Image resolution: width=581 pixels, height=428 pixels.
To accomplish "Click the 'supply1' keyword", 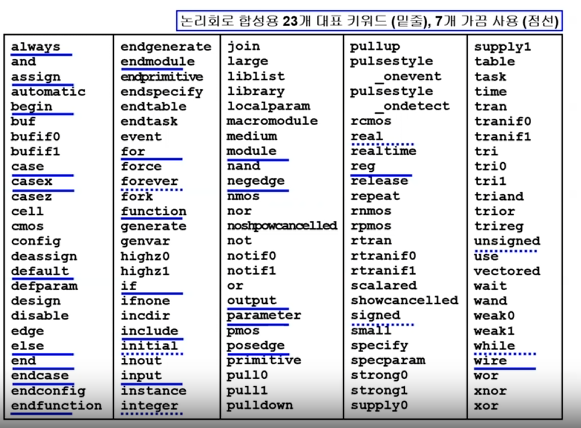I will click(503, 47).
